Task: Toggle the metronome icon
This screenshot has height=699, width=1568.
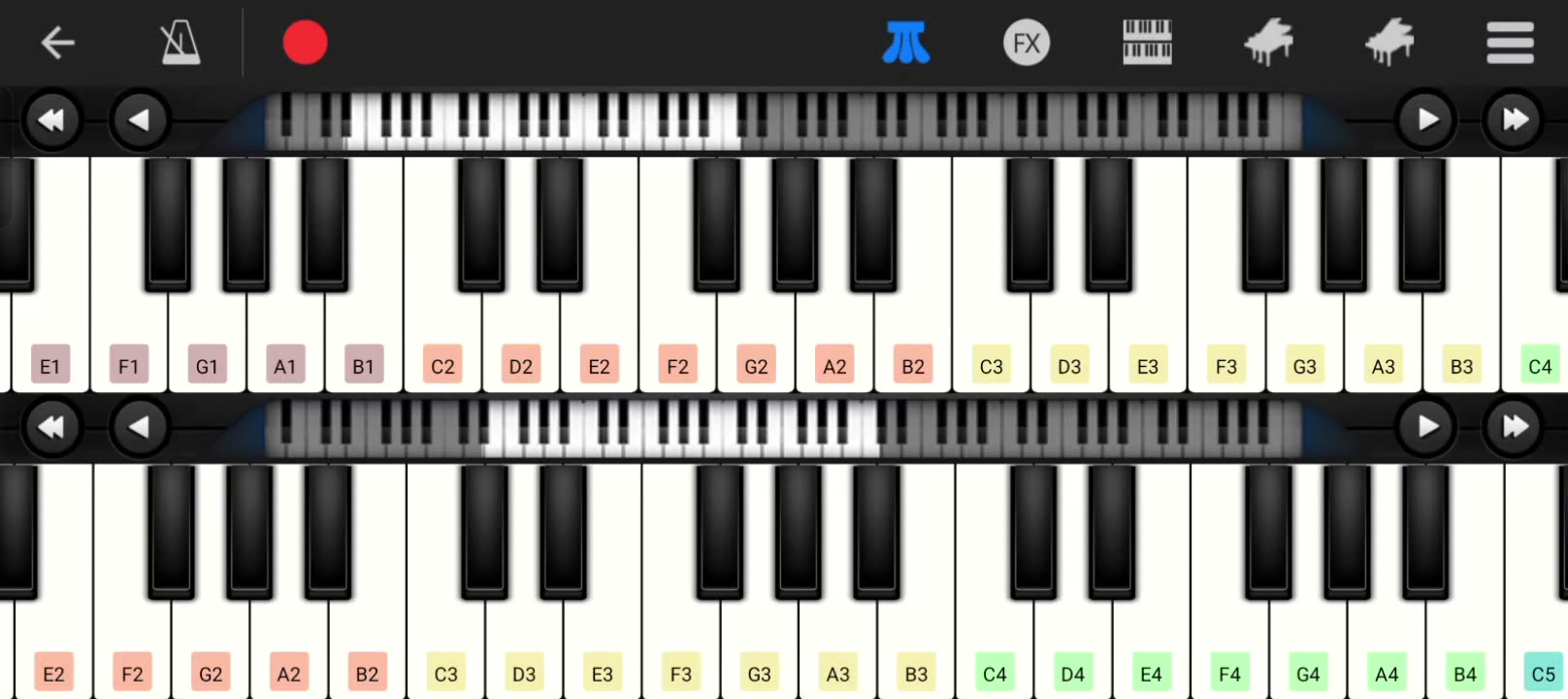Action: [x=180, y=43]
